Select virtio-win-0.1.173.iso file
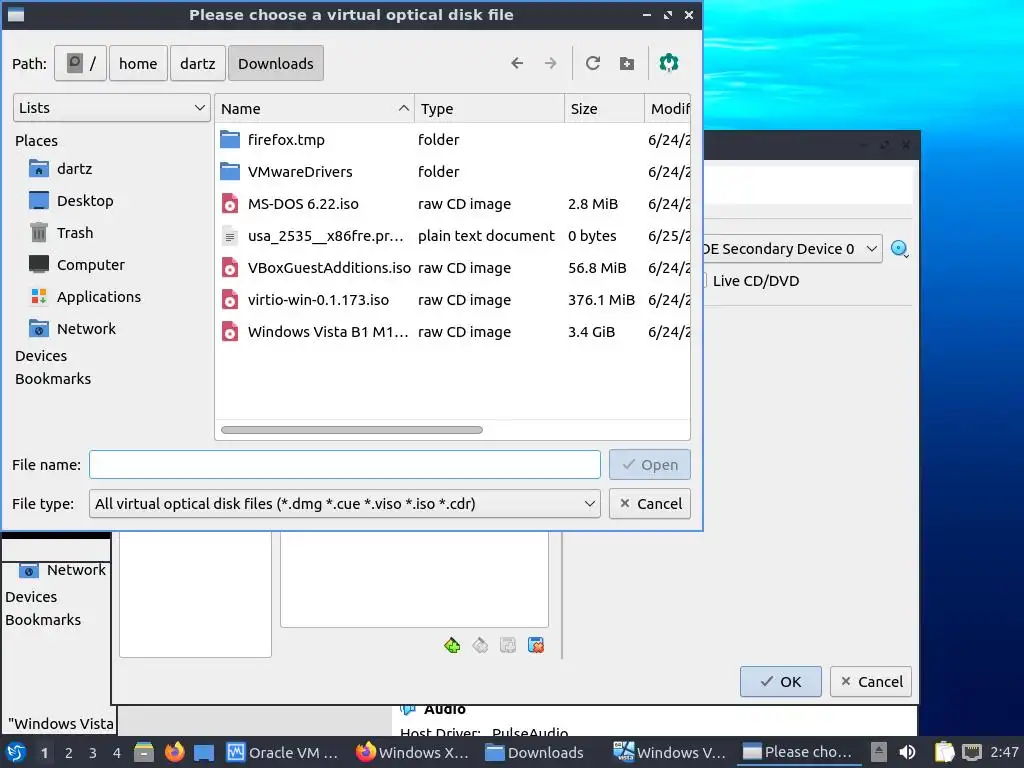 coord(452,300)
